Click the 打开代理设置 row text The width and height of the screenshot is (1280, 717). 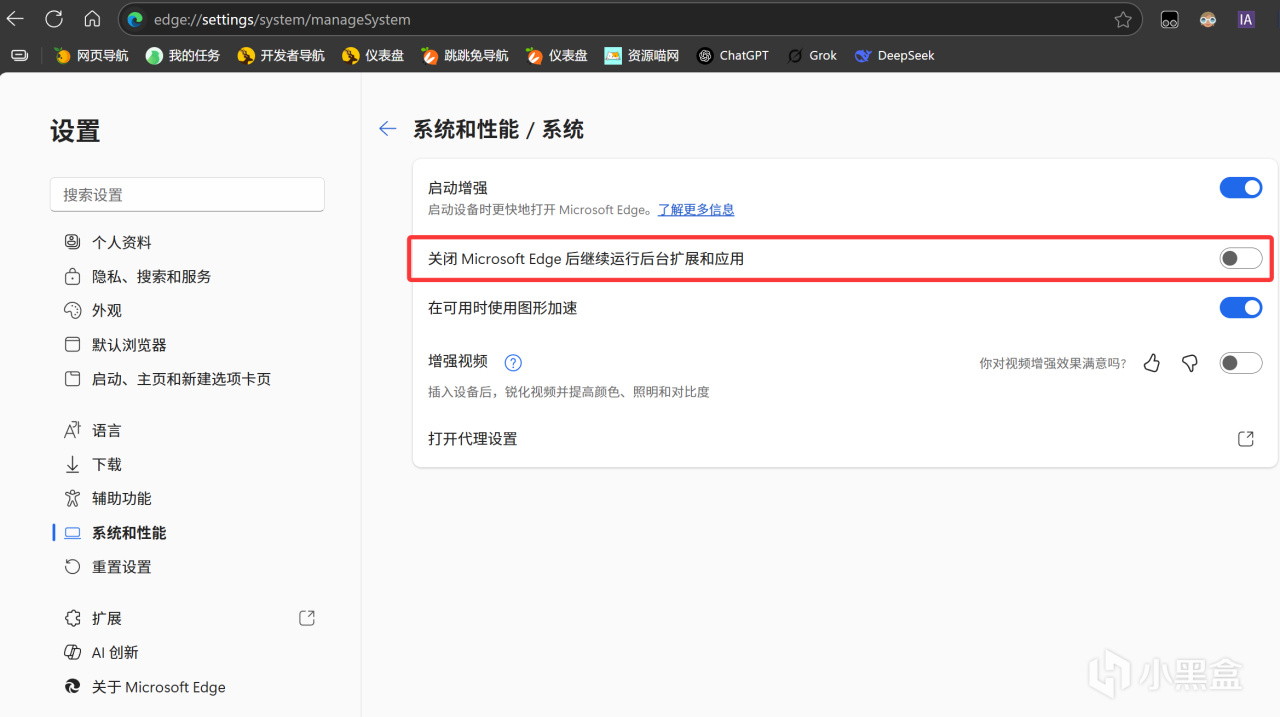(x=473, y=439)
